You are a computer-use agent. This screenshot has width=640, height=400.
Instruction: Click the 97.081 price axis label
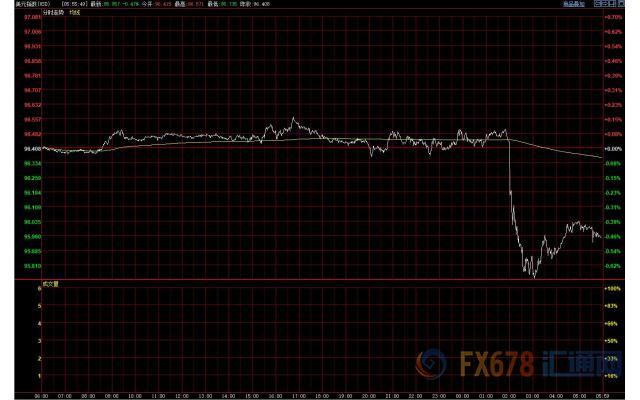(30, 18)
